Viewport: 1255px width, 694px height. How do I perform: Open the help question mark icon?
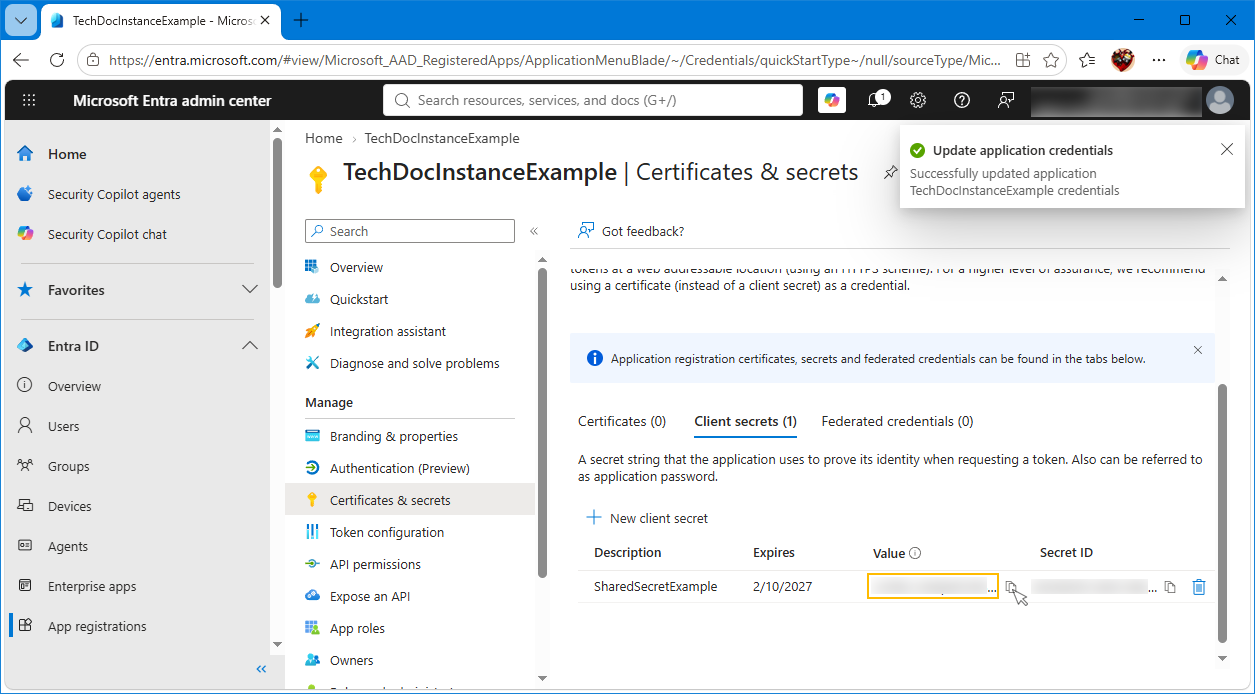962,100
